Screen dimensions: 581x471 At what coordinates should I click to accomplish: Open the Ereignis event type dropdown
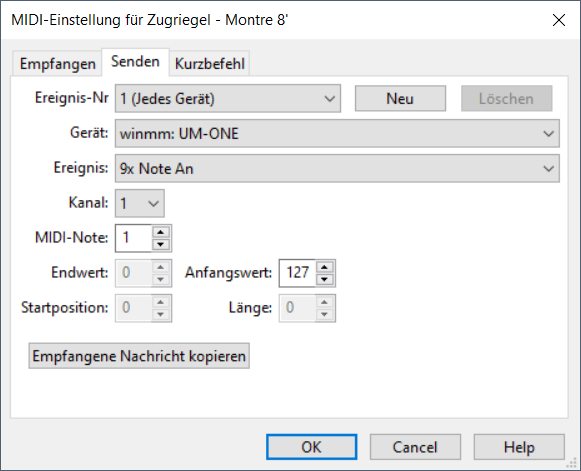point(337,169)
